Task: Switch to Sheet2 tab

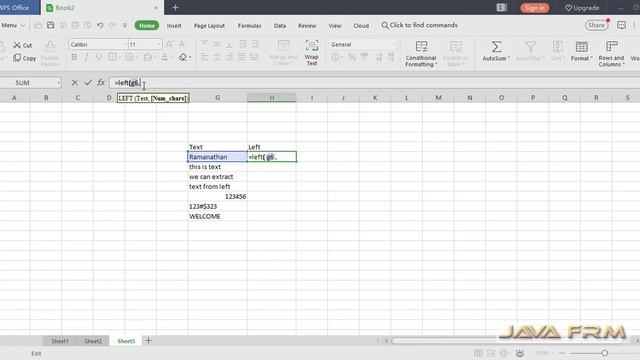Action: [93, 341]
